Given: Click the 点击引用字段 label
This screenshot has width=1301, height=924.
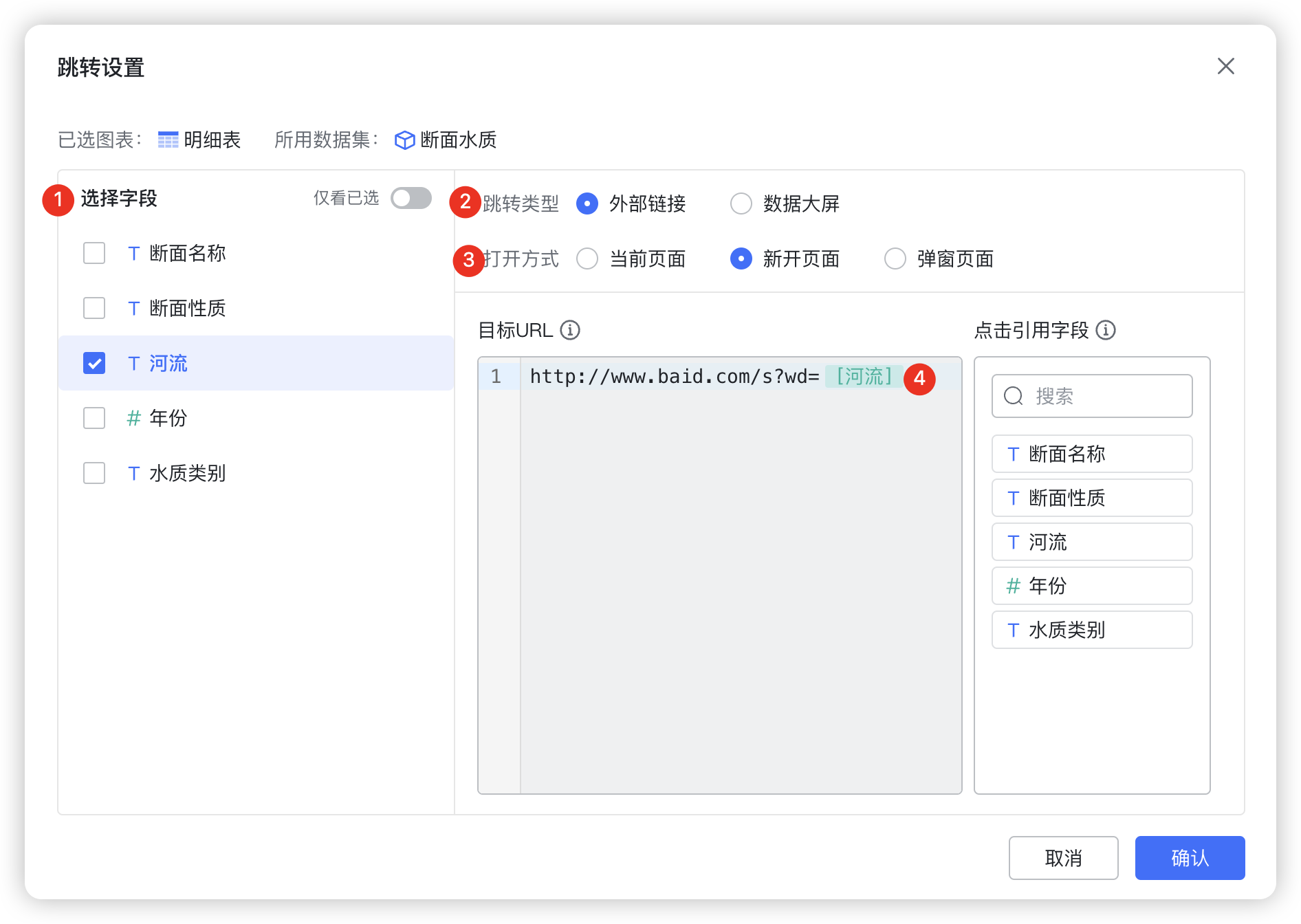Looking at the screenshot, I should pyautogui.click(x=1031, y=330).
